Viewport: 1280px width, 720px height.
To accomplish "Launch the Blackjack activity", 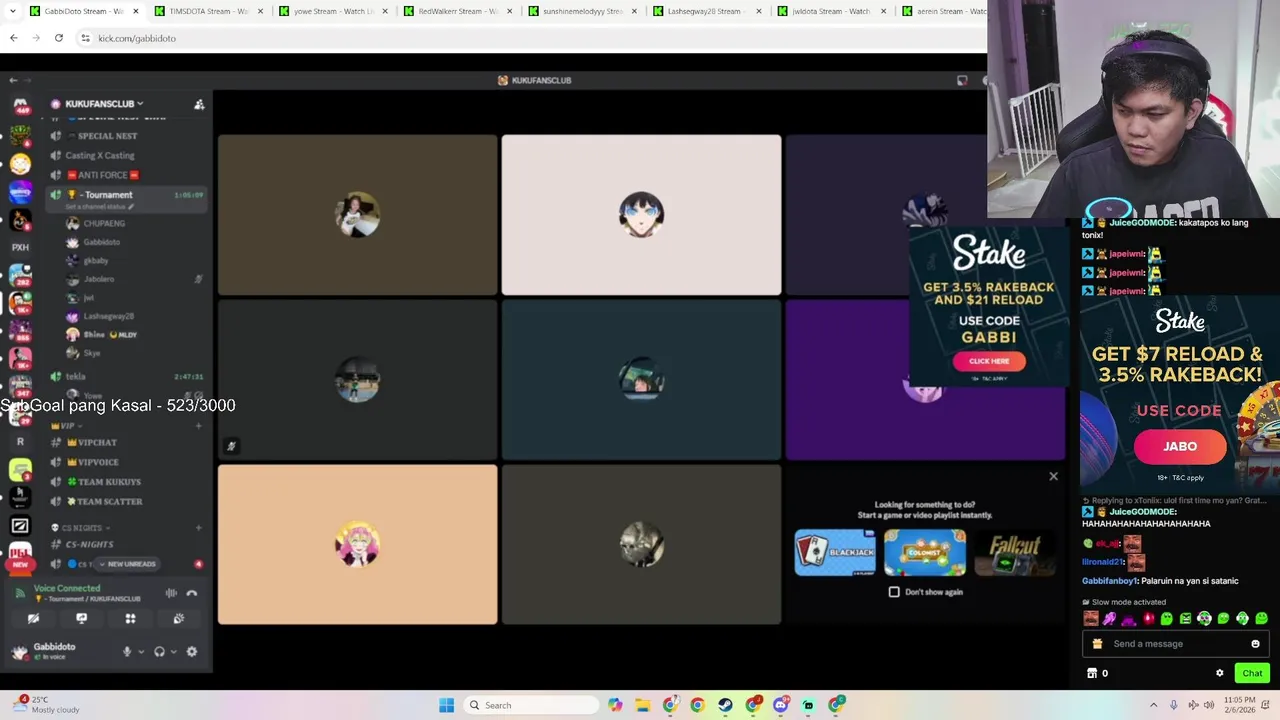I will coord(835,552).
